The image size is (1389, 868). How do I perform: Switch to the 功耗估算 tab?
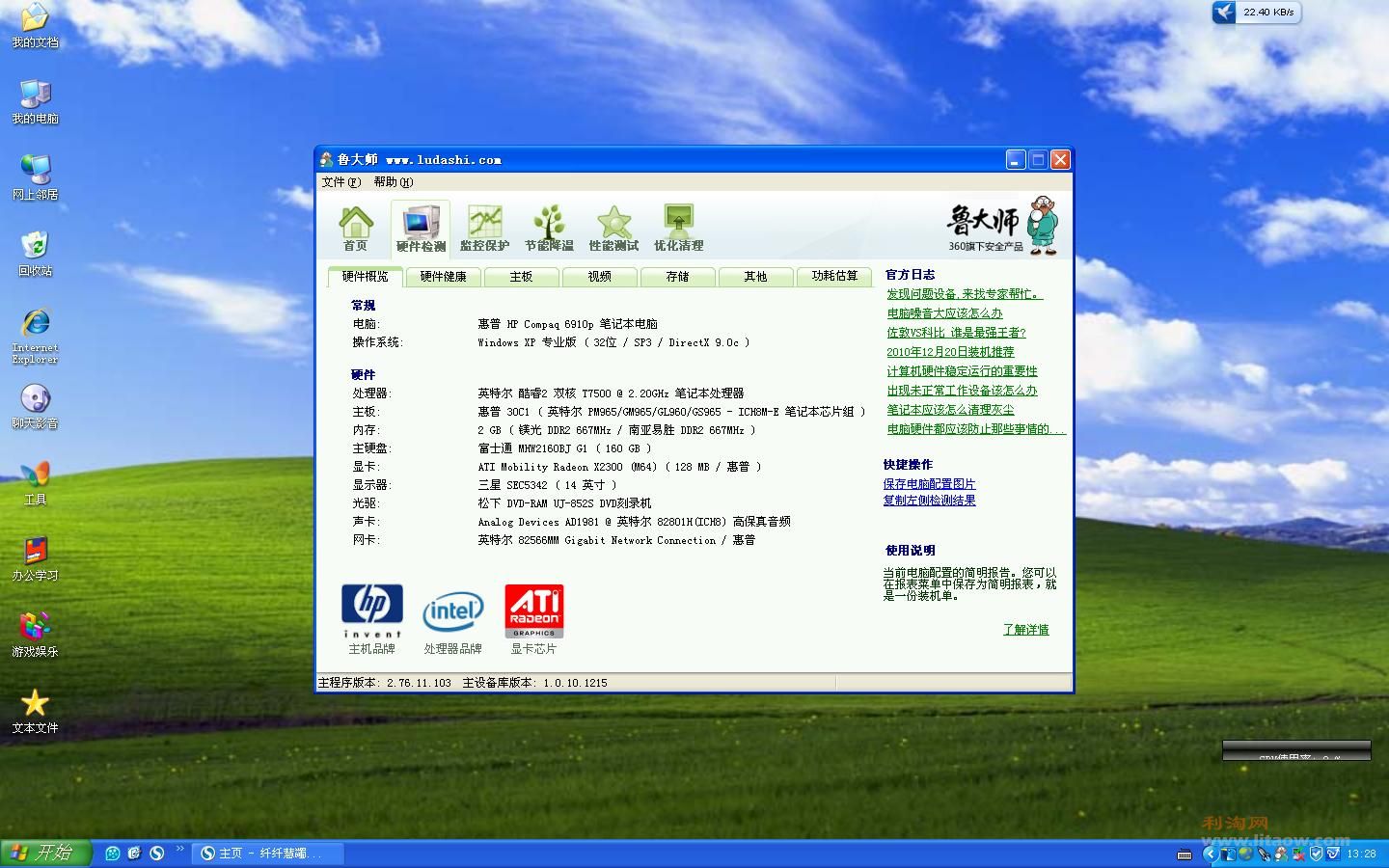click(835, 277)
